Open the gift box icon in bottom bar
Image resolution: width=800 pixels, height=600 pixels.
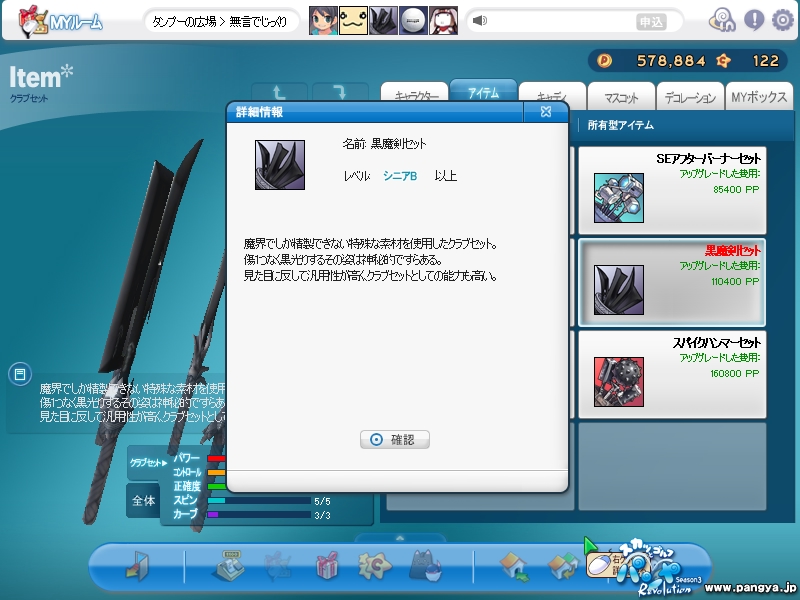pos(327,565)
